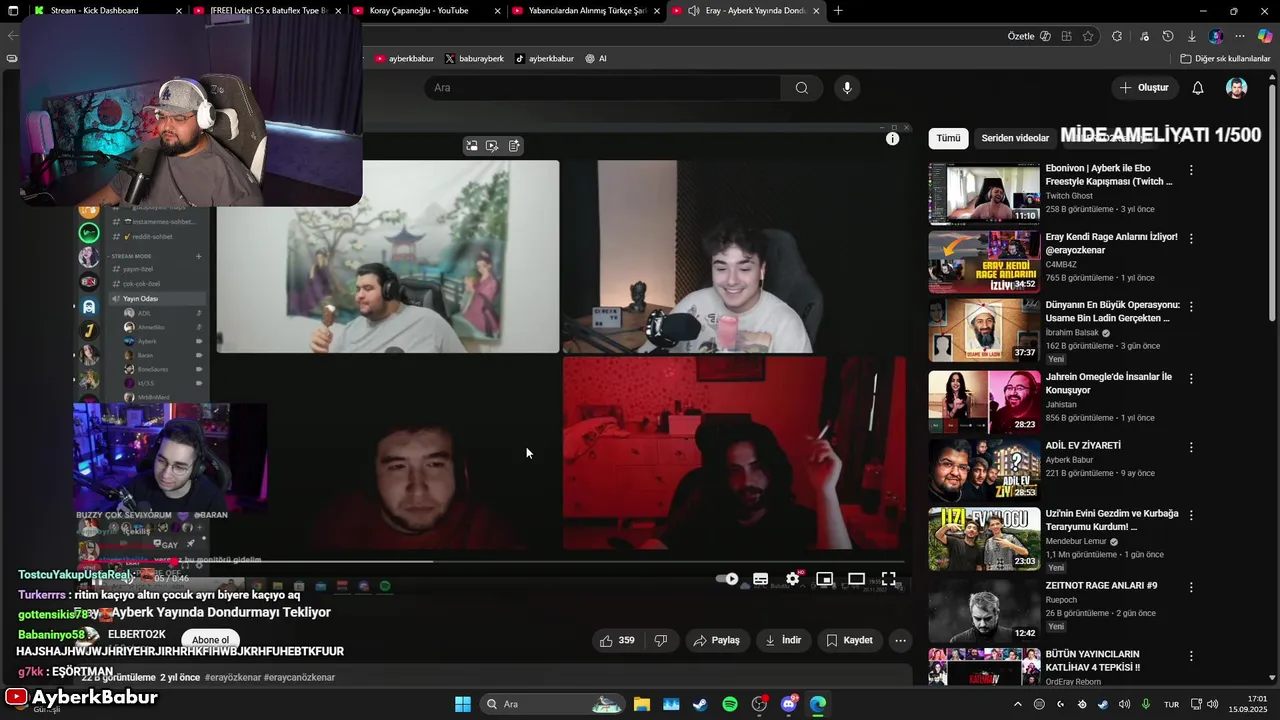Image resolution: width=1280 pixels, height=720 pixels.
Task: Open YouTube account avatar menu
Action: [x=1237, y=88]
